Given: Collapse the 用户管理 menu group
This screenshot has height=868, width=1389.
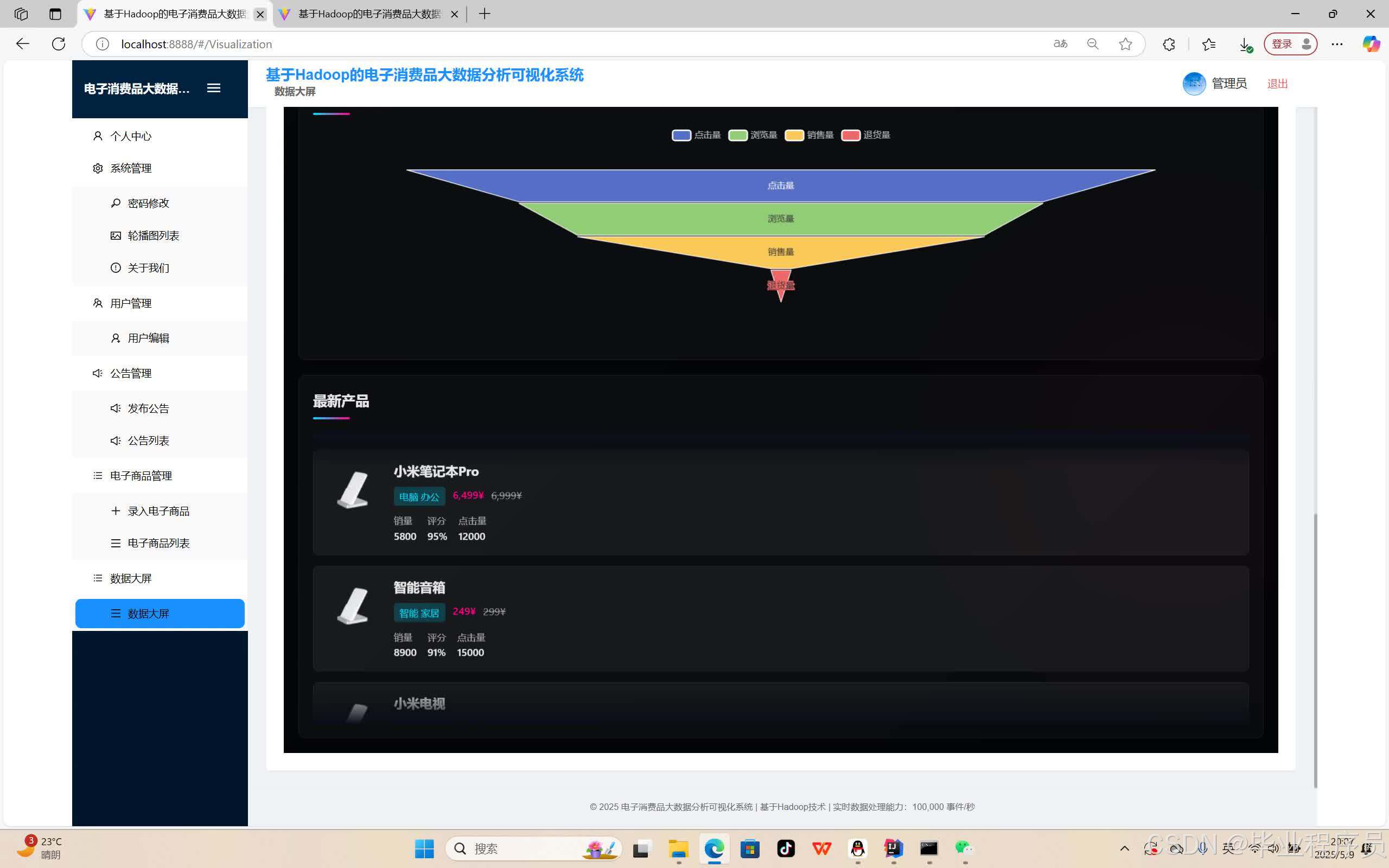Looking at the screenshot, I should (160, 303).
